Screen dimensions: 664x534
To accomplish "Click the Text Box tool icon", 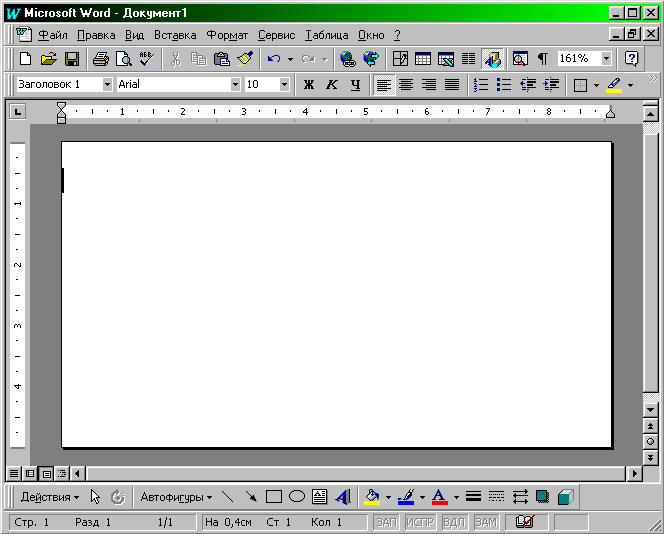I will (x=320, y=496).
